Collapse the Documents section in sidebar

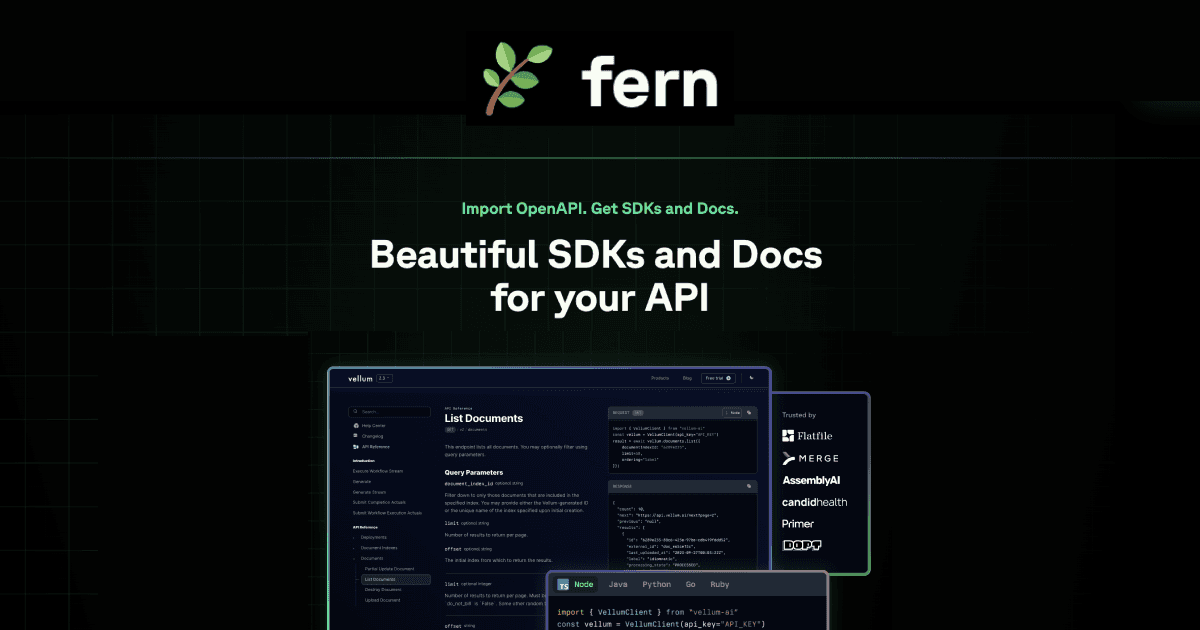(372, 558)
